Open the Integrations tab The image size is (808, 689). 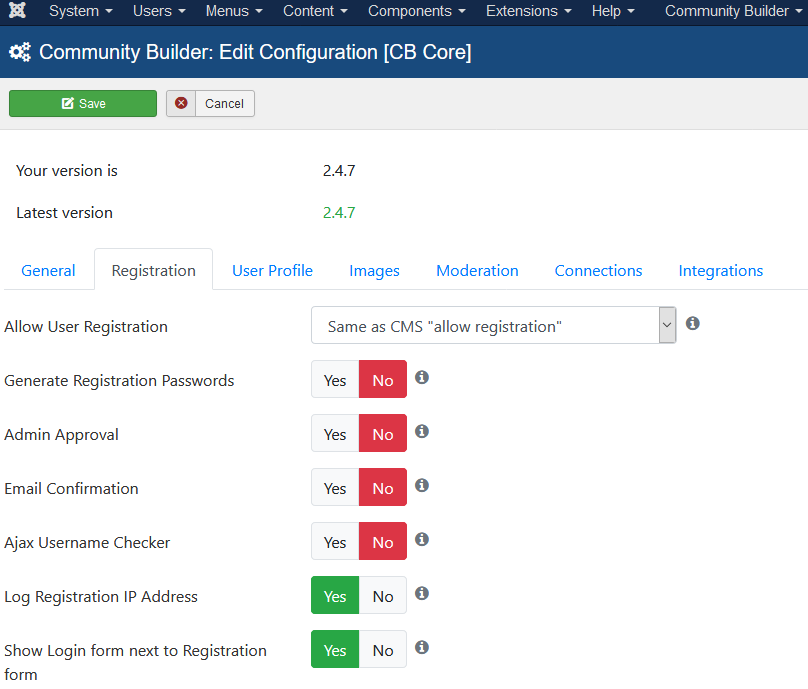coord(720,270)
